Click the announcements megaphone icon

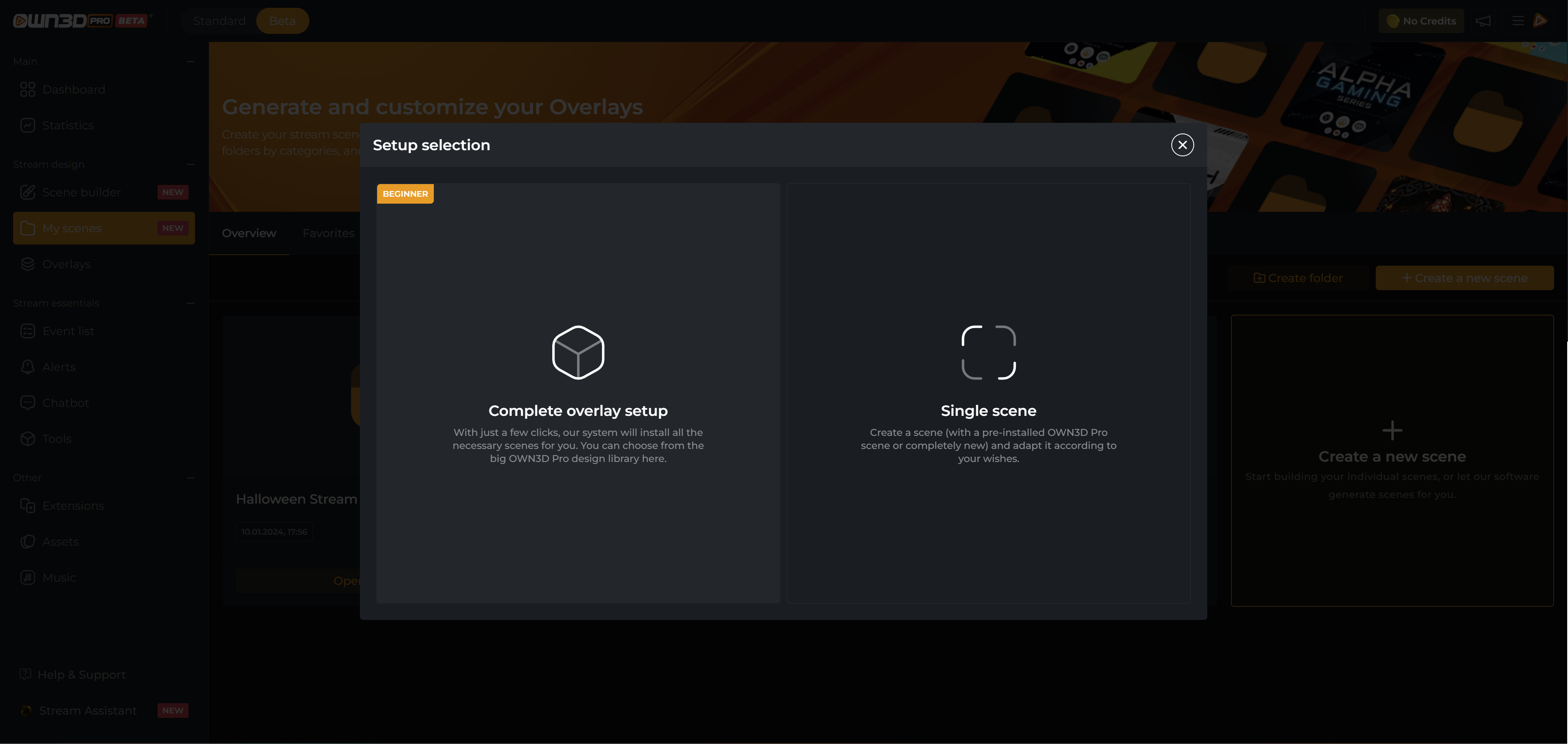1483,21
